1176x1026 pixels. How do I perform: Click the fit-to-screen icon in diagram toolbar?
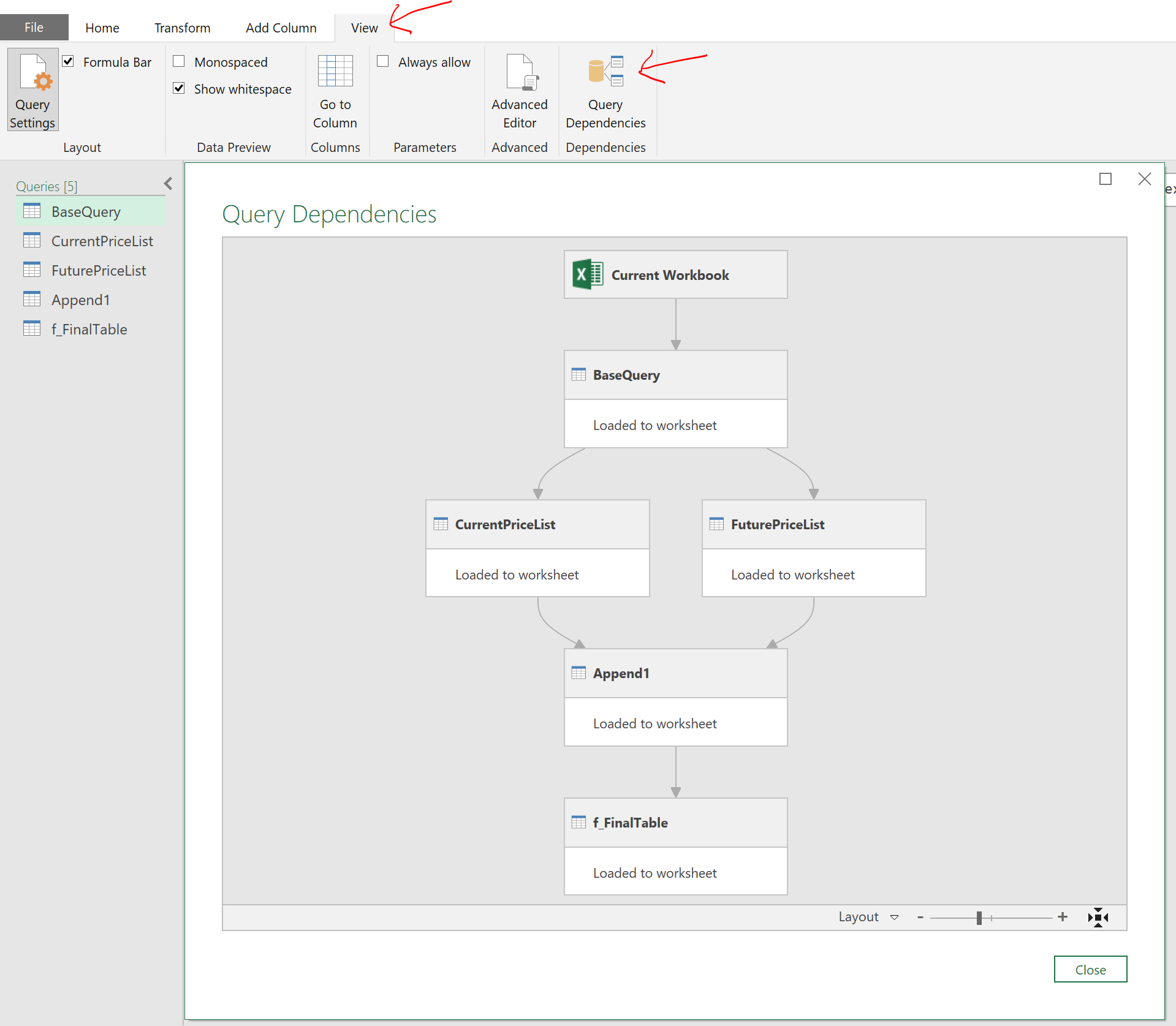pyautogui.click(x=1098, y=917)
